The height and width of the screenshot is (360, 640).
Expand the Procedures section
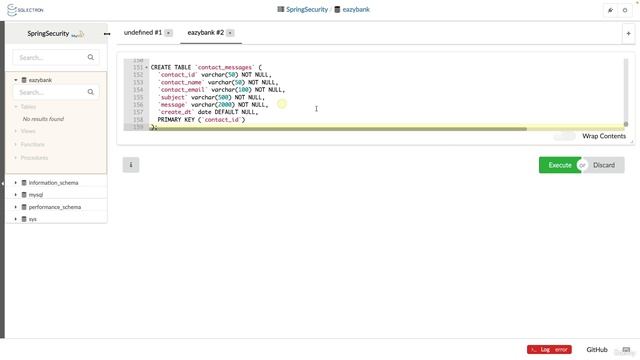pyautogui.click(x=16, y=158)
